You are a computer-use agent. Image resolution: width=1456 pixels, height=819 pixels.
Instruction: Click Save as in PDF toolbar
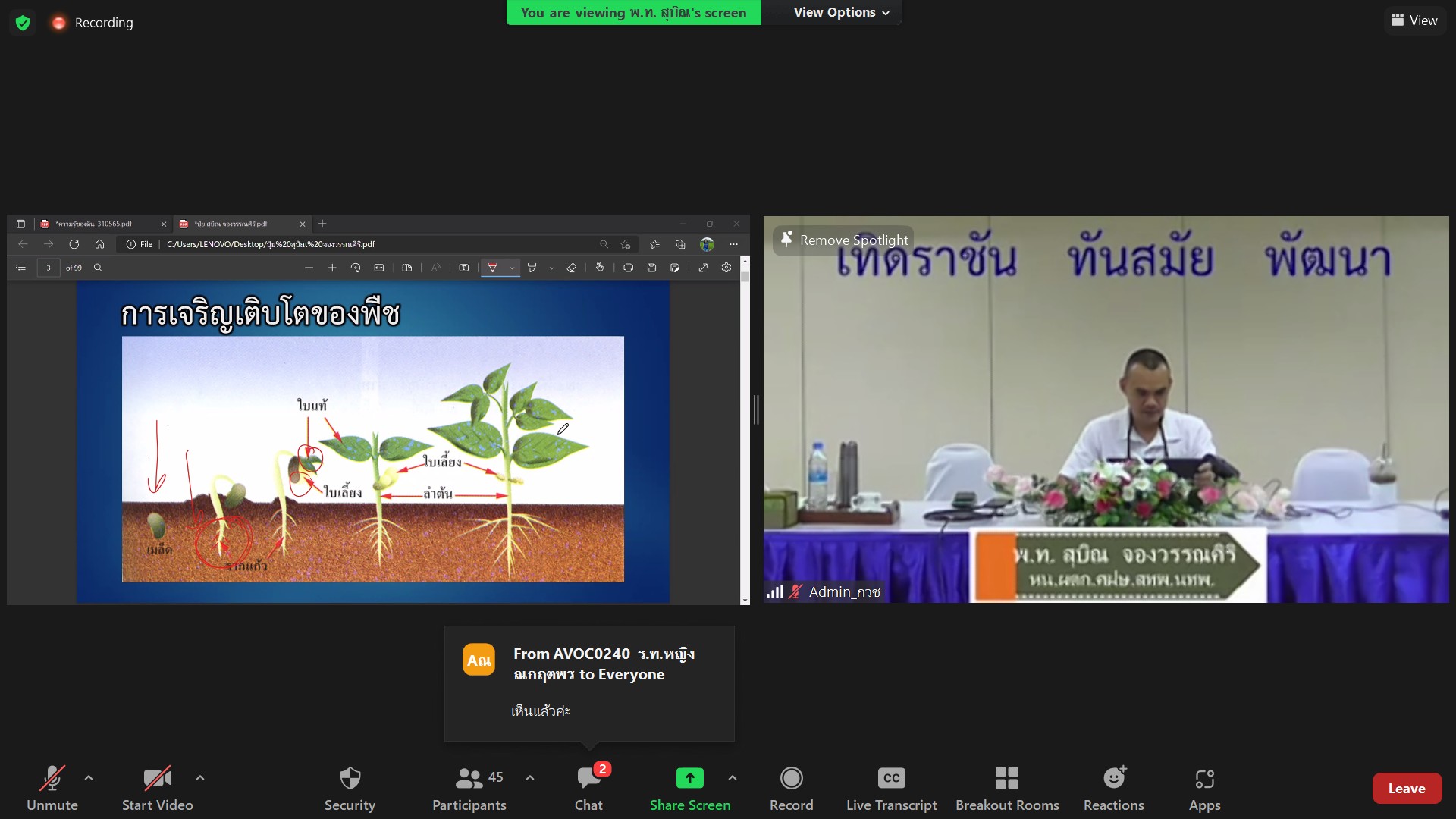[675, 268]
